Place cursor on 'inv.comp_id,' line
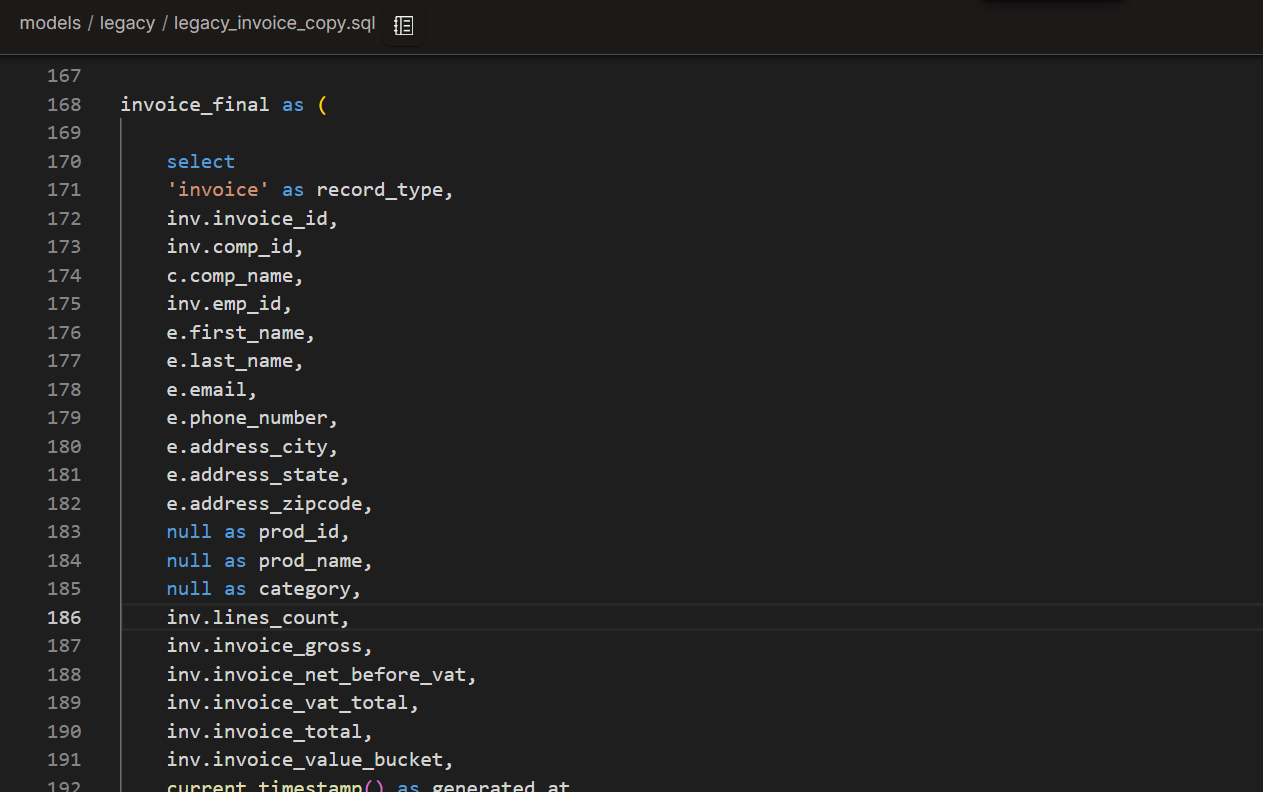1263x792 pixels. tap(235, 247)
